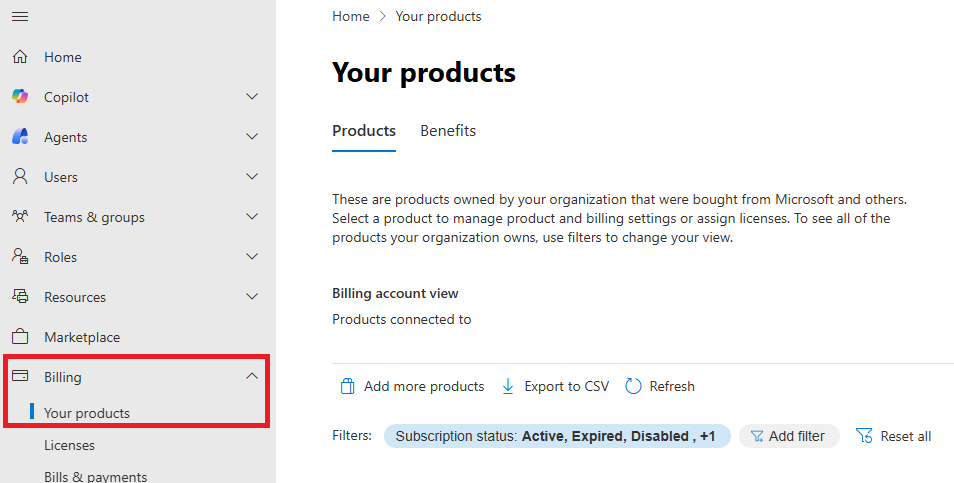The image size is (954, 483).
Task: Click the Refresh circular arrow icon
Action: click(x=633, y=386)
